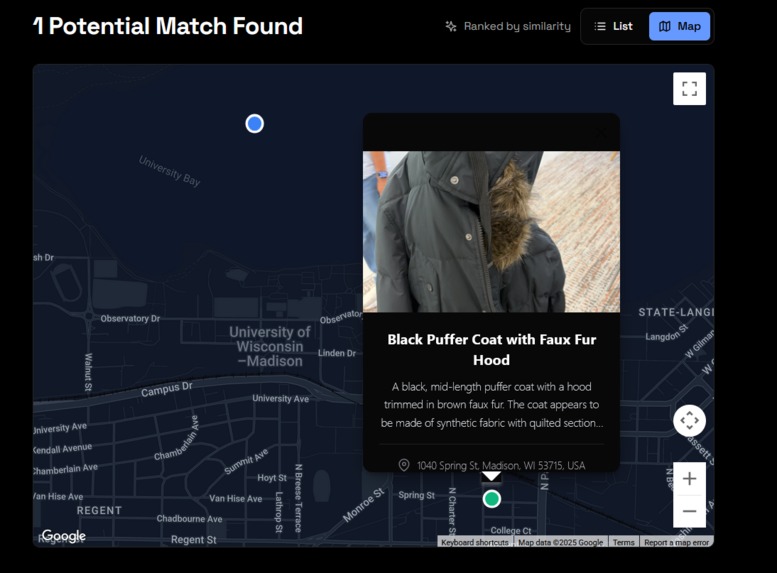
Task: Zoom out on the map
Action: click(x=689, y=511)
